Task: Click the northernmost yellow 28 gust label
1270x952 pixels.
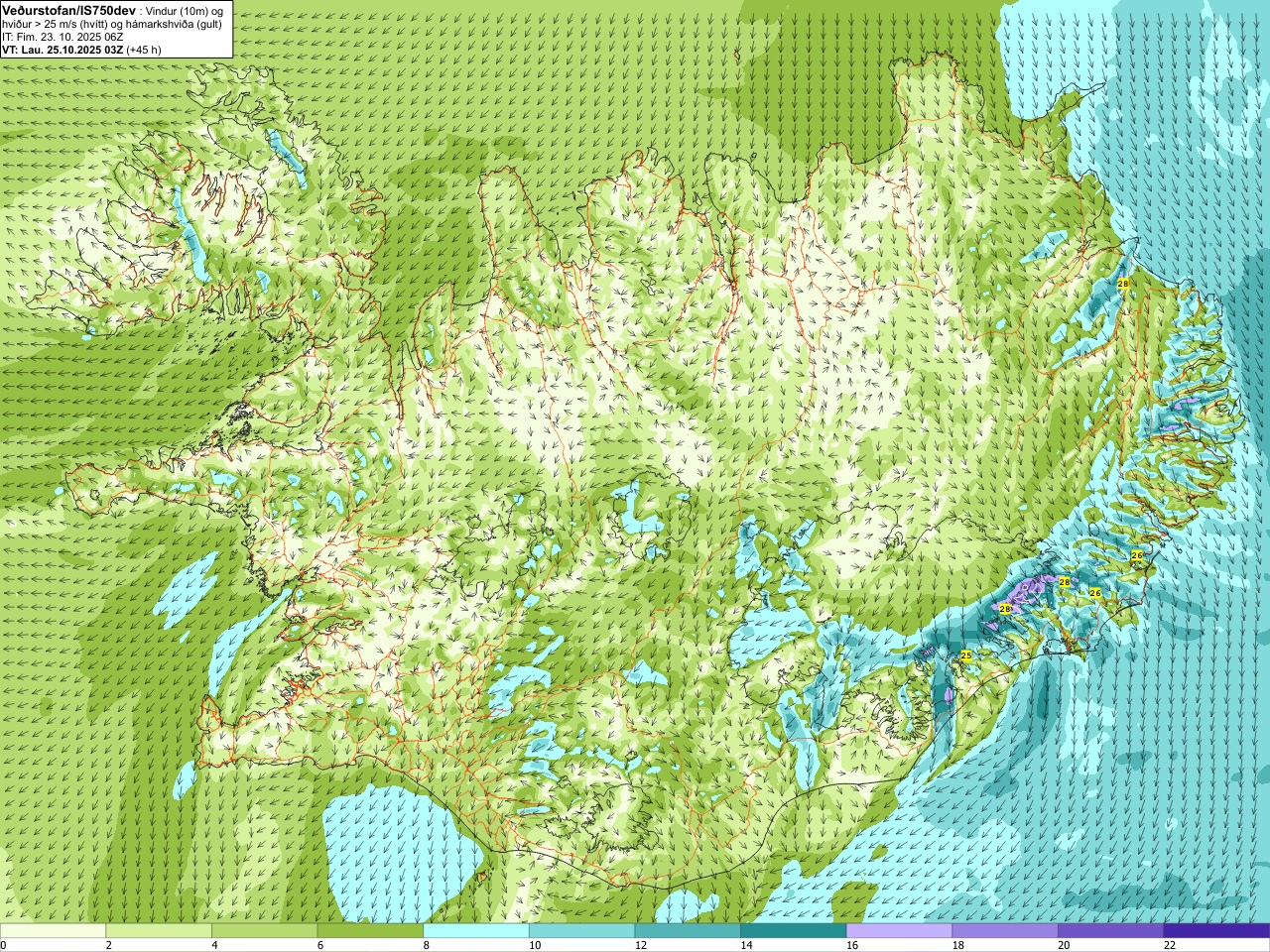Action: [1123, 284]
